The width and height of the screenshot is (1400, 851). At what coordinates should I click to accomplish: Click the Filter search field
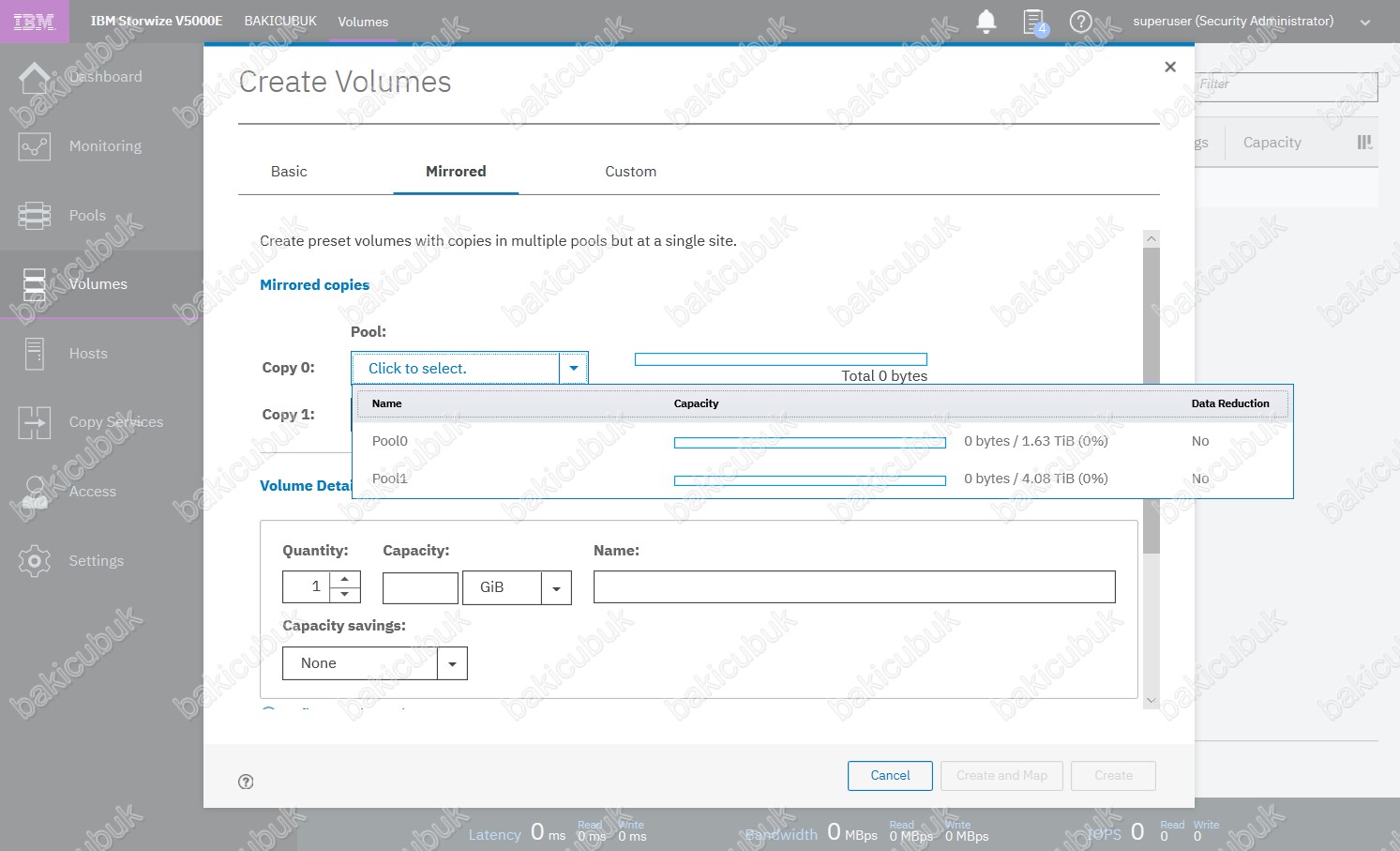click(1286, 87)
